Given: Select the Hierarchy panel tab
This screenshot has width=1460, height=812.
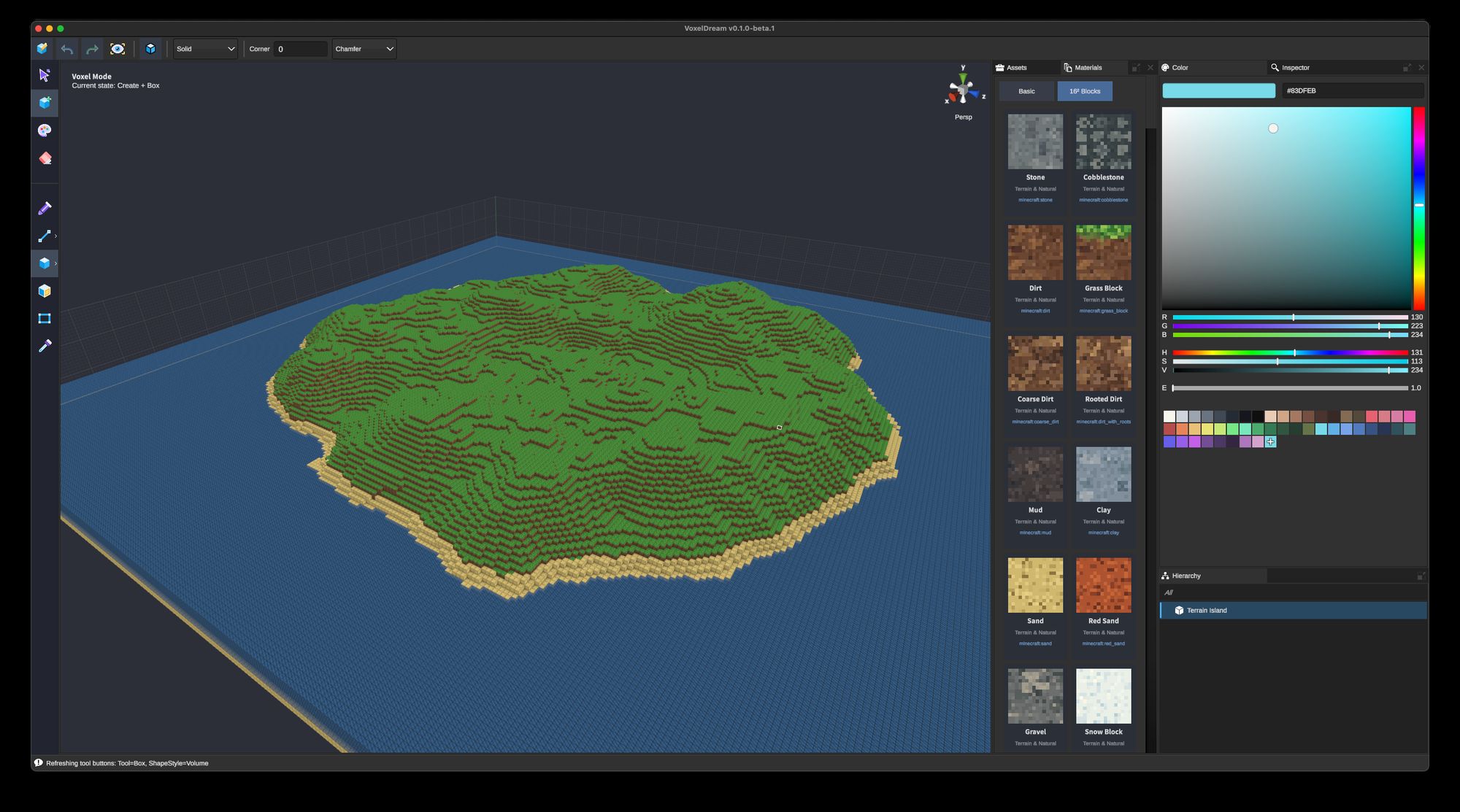Looking at the screenshot, I should point(1213,576).
